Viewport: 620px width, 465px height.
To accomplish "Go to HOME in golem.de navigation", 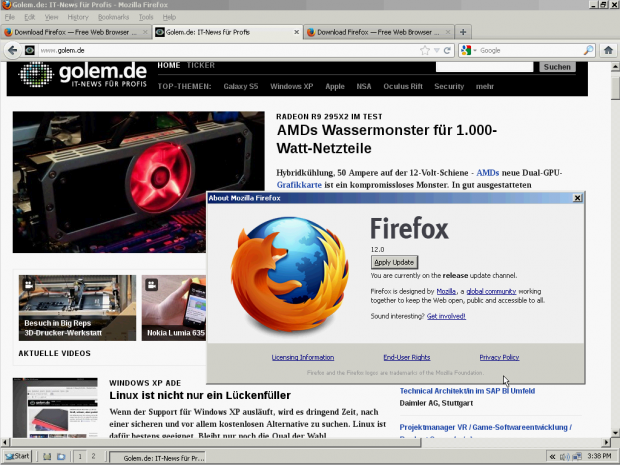I will coord(169,65).
